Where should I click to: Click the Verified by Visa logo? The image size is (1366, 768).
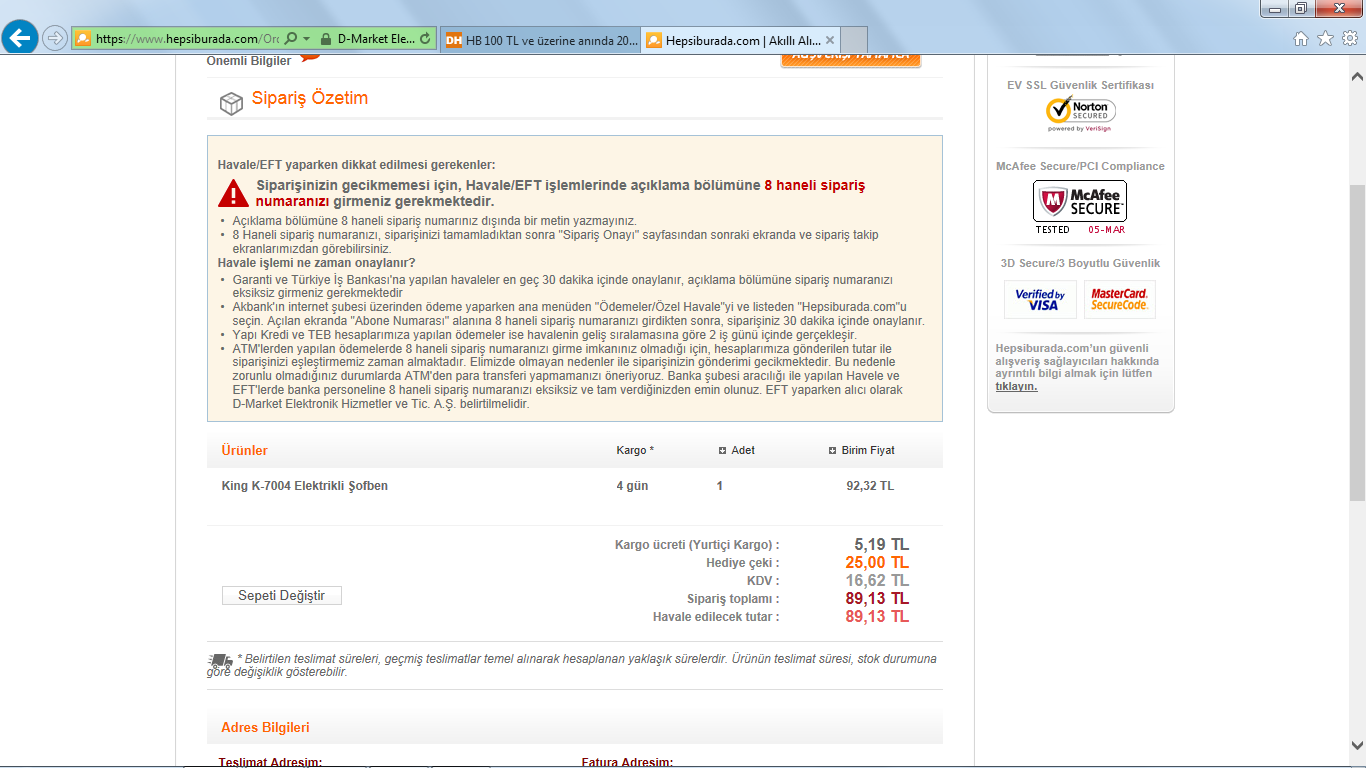coord(1040,299)
